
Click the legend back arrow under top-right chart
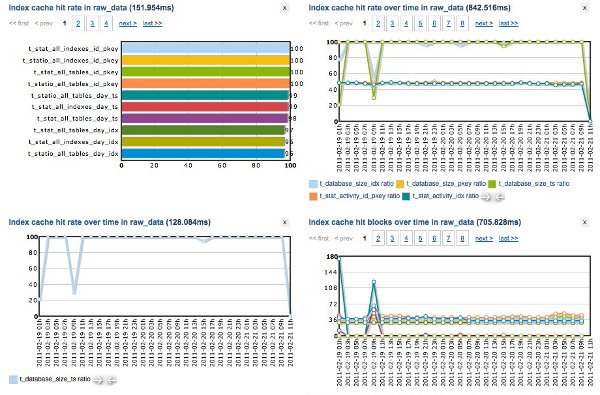point(499,197)
